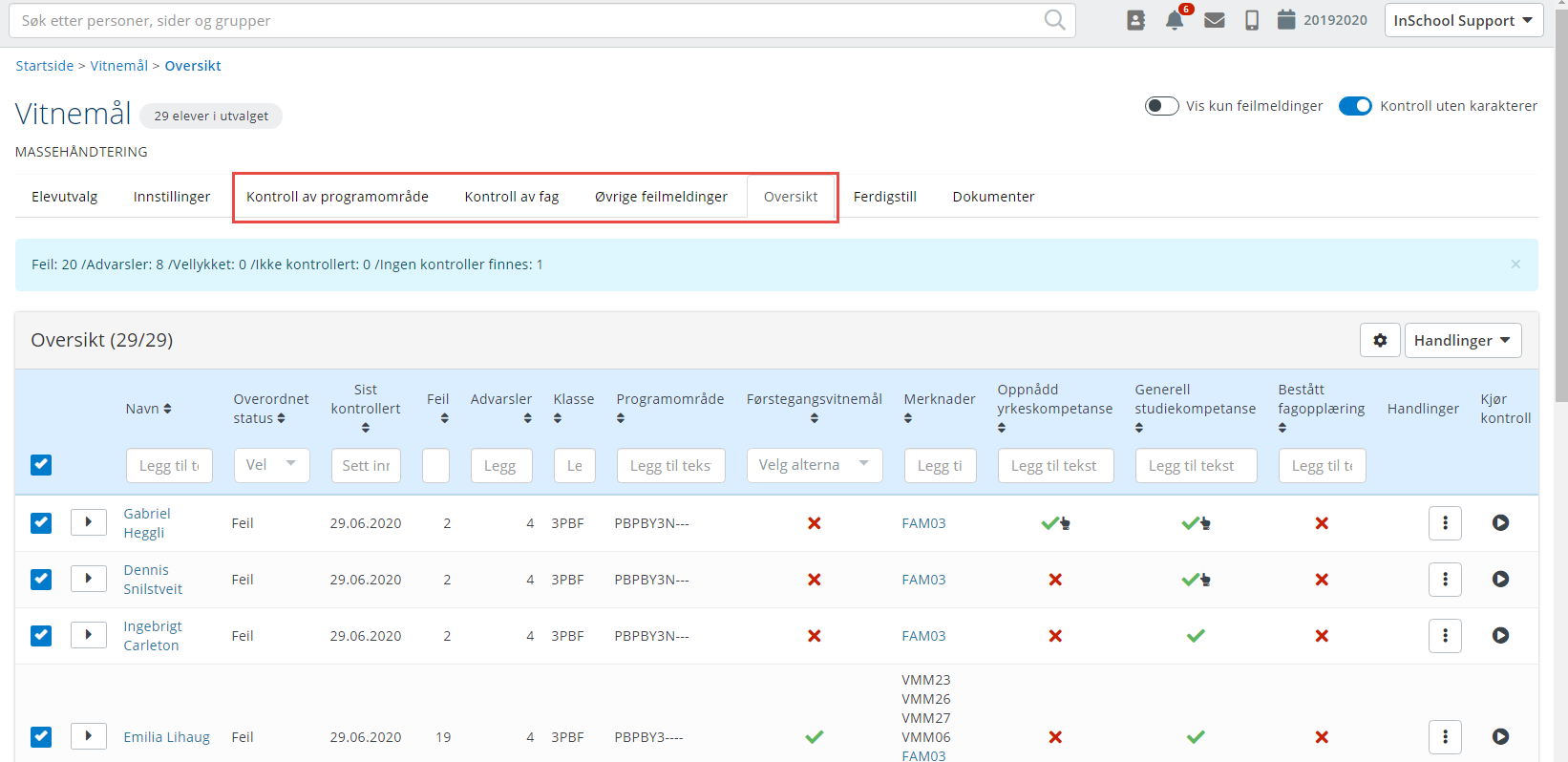Open Kontroll av fag tab
This screenshot has height=762, width=1568.
point(512,197)
